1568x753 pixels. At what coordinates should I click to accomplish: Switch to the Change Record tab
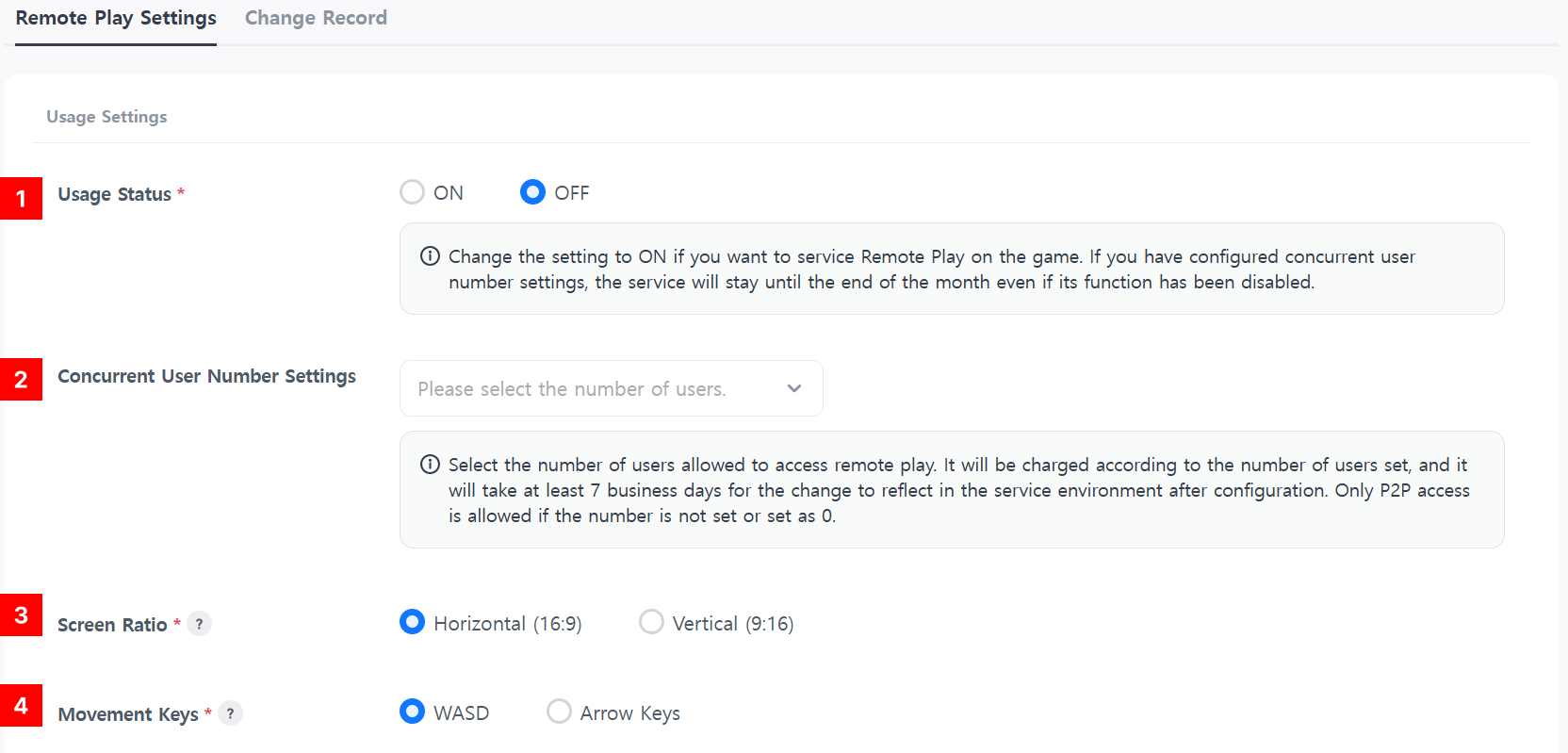click(x=316, y=18)
